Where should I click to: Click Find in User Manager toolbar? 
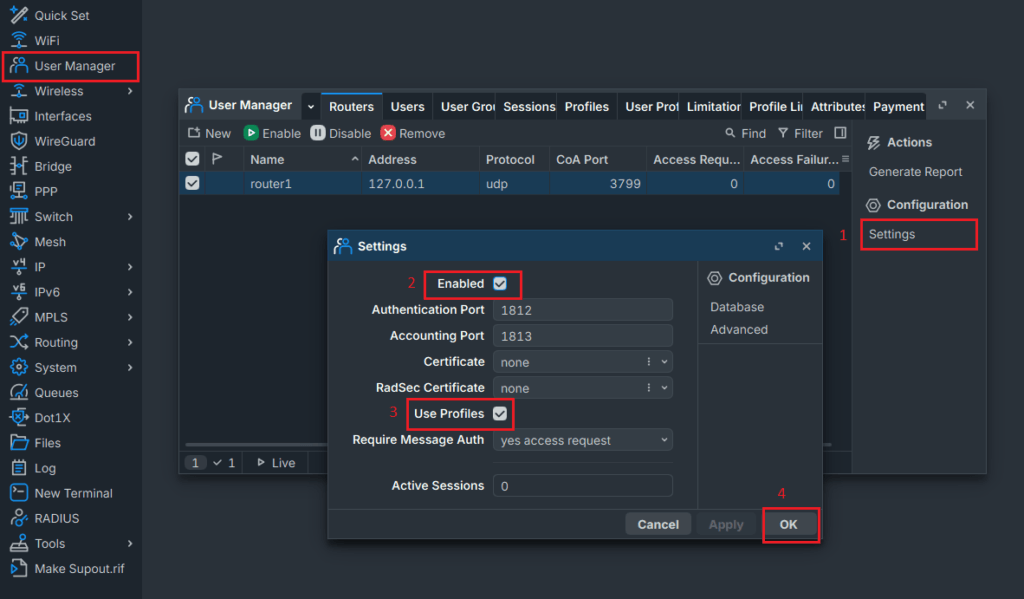point(745,133)
